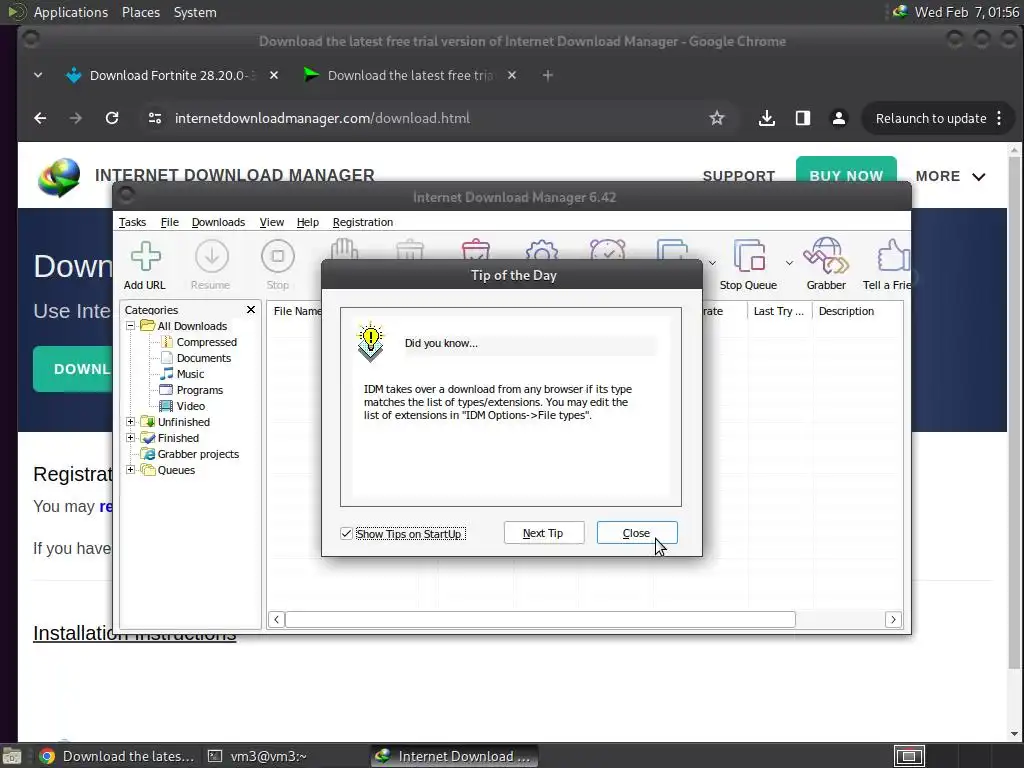Click the workspace switcher in bottom panel
Viewport: 1024px width, 768px height.
tap(909, 756)
